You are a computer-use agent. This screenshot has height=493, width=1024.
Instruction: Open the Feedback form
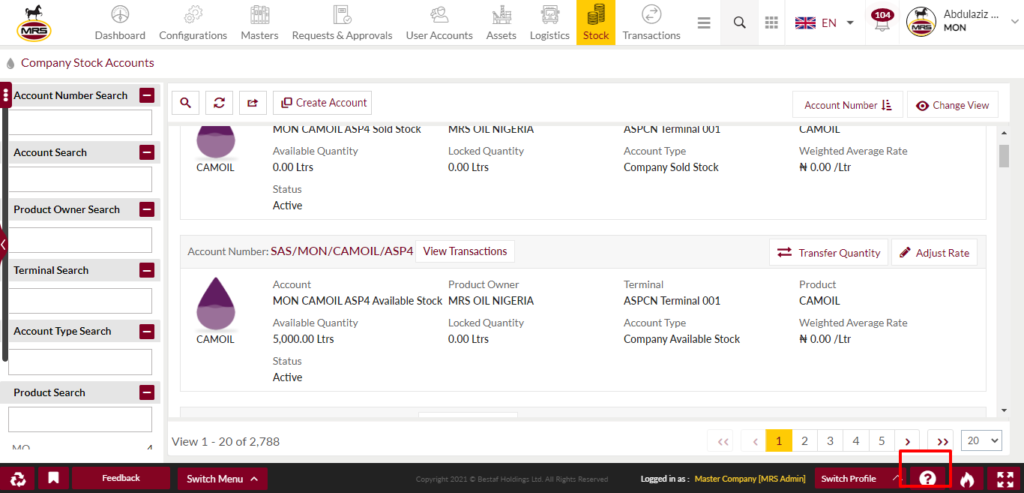click(121, 479)
